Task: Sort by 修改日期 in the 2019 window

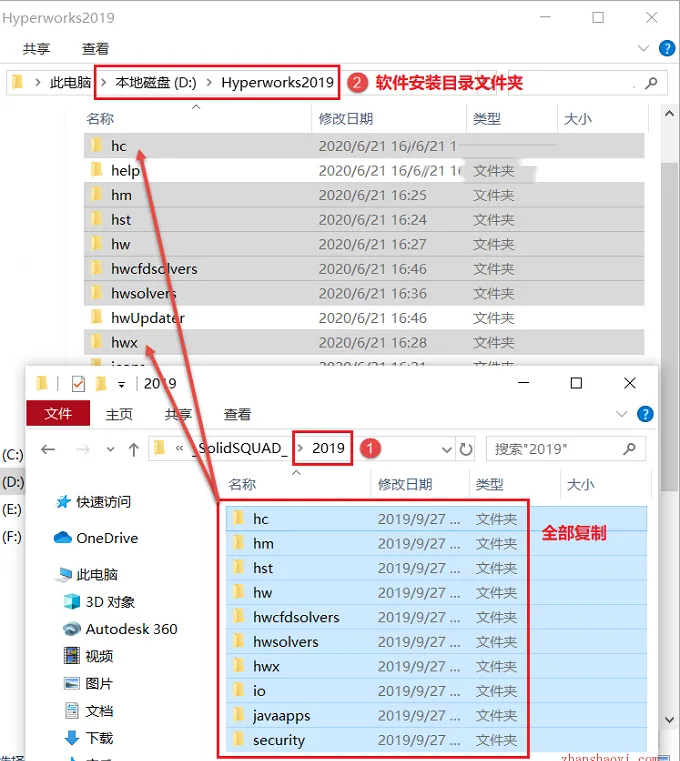Action: pyautogui.click(x=405, y=484)
